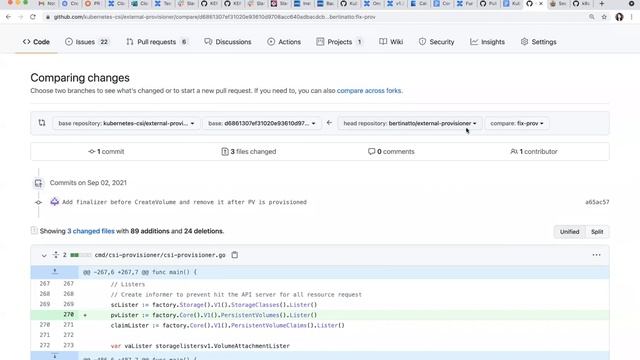Click the zoom magnifier icon in address bar
Image resolution: width=640 pixels, height=360 pixels.
coord(591,17)
